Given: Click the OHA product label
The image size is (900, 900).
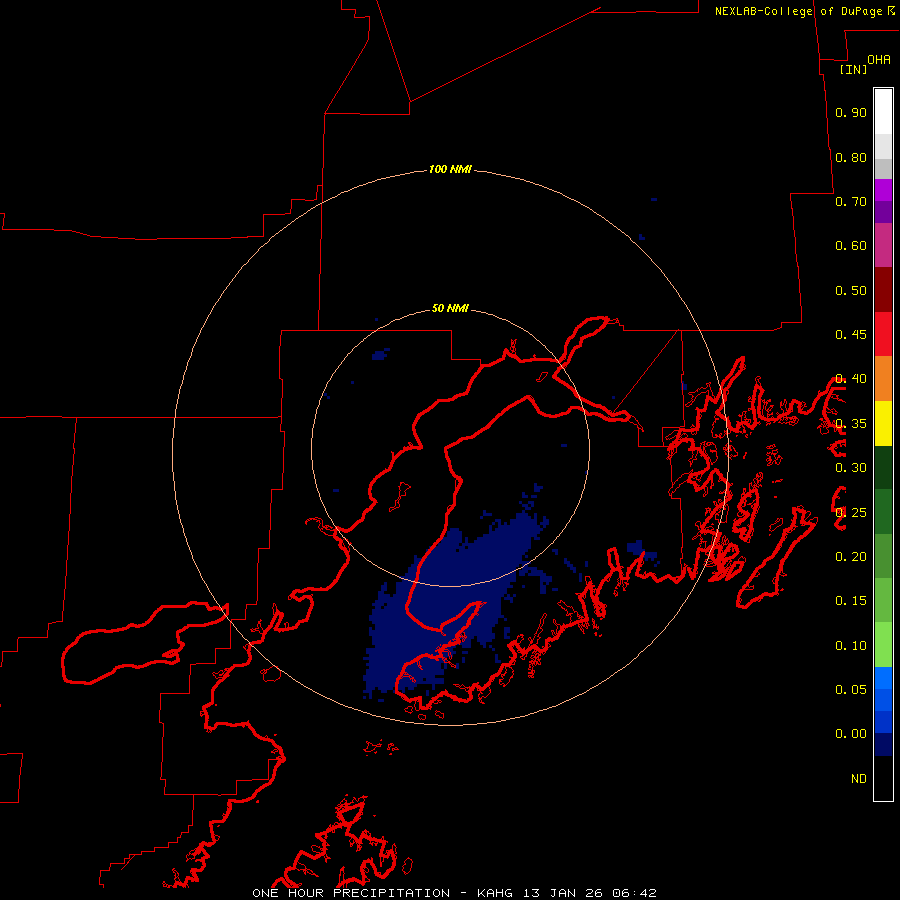Looking at the screenshot, I should coord(879,59).
